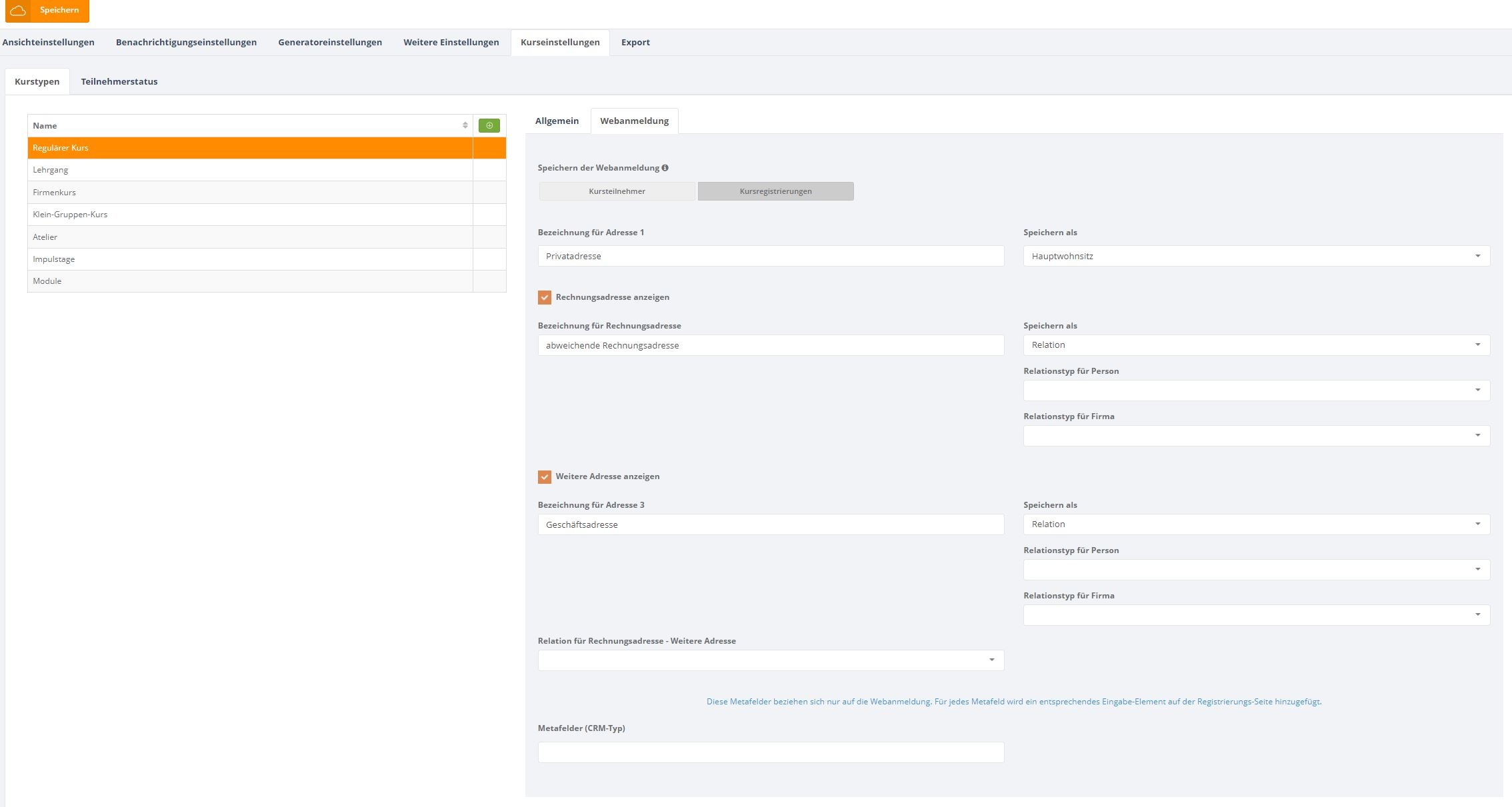Select the Kurstypen sub-tab
The width and height of the screenshot is (1512, 807).
[37, 81]
